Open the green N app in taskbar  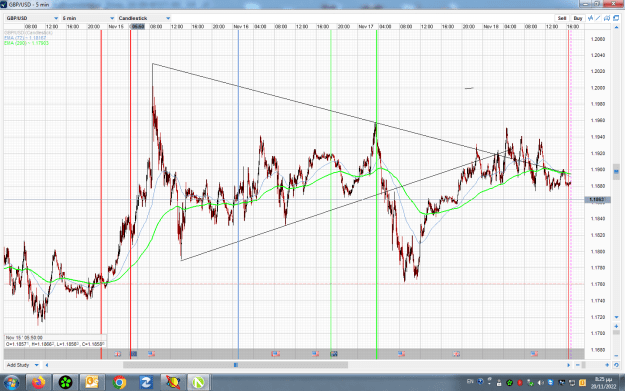click(x=199, y=383)
